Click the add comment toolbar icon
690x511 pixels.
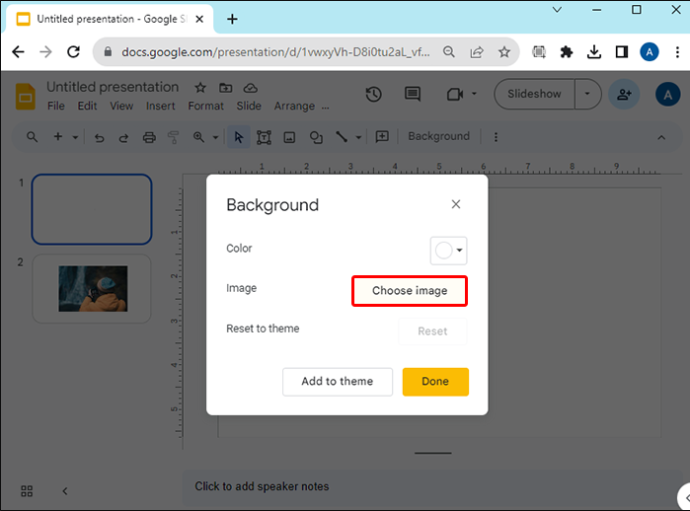[382, 136]
